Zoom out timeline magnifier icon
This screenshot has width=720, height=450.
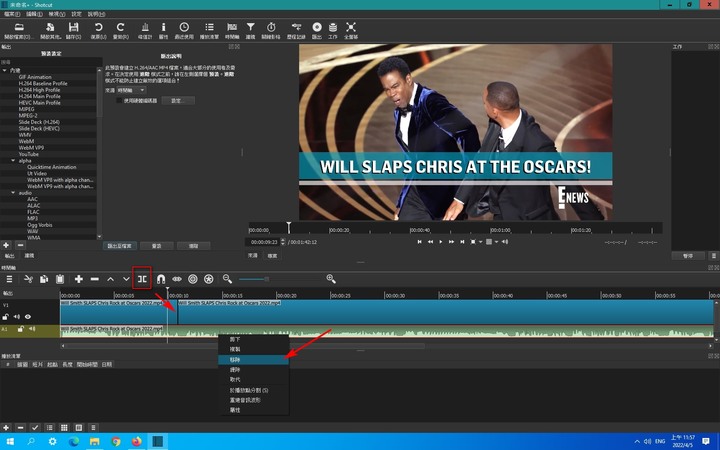pos(227,279)
